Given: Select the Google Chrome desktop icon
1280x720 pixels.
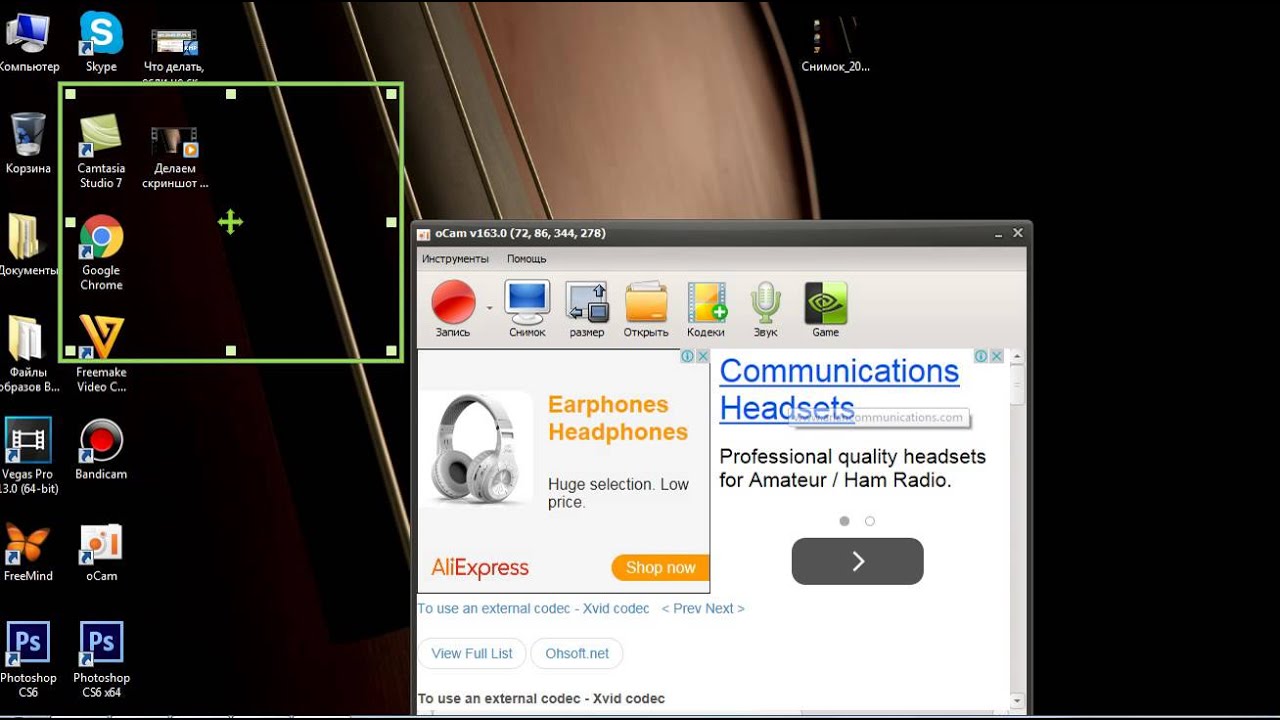Looking at the screenshot, I should [101, 253].
